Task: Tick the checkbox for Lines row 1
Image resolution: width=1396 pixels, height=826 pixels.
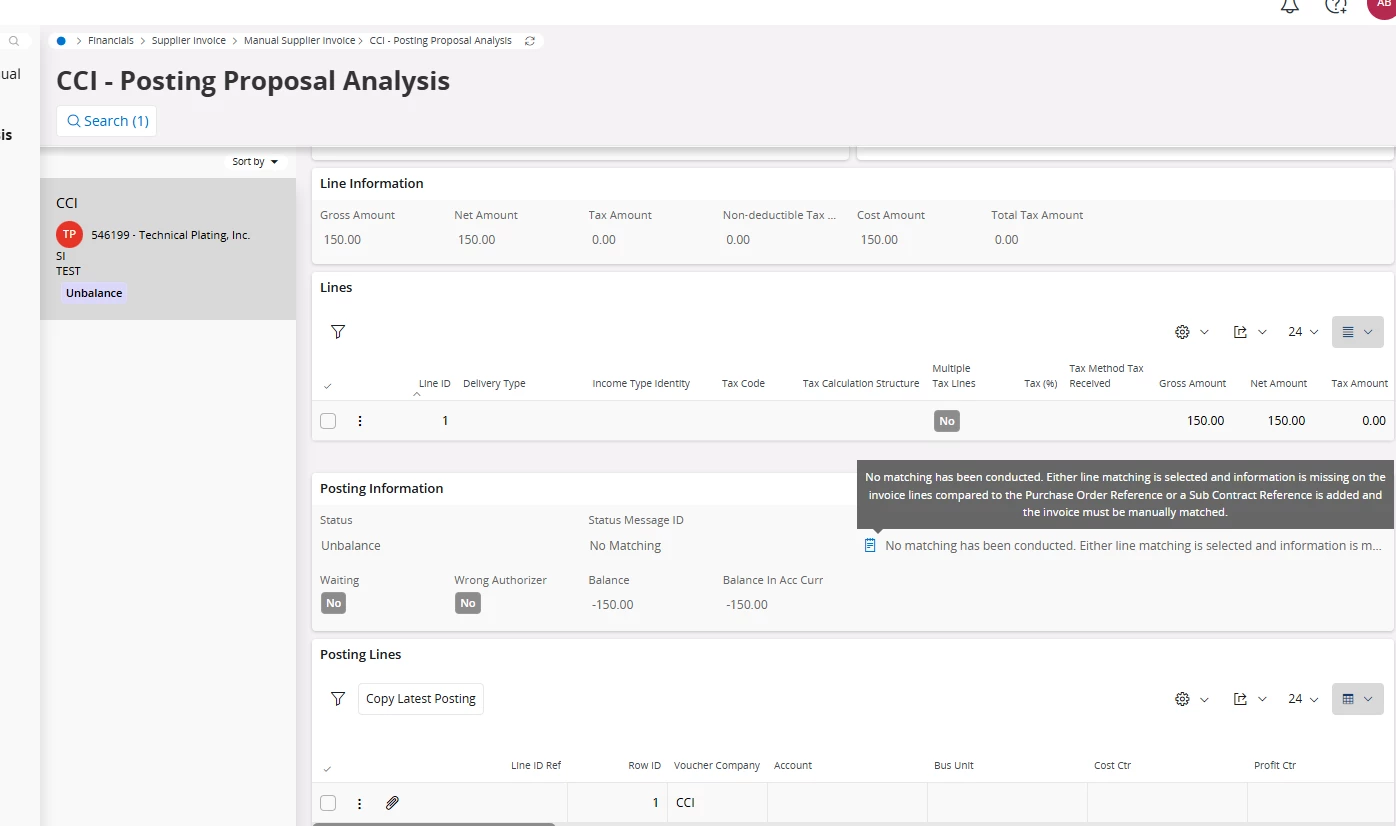Action: tap(328, 421)
